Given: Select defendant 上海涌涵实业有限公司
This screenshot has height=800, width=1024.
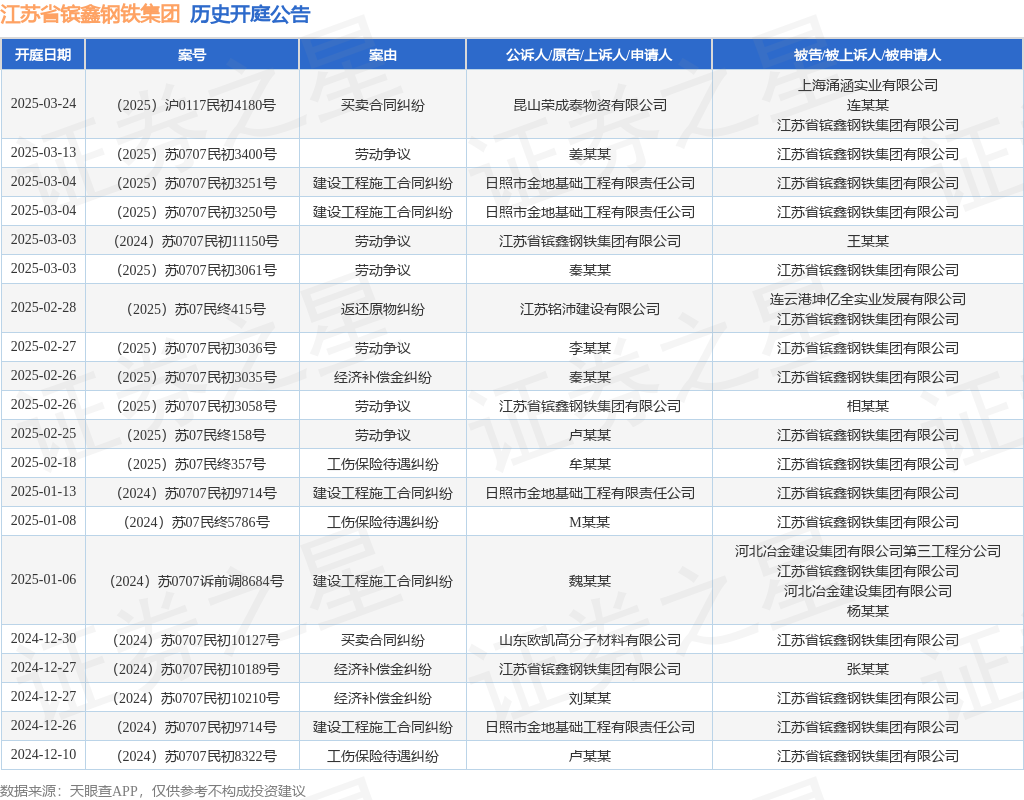Looking at the screenshot, I should [x=867, y=85].
